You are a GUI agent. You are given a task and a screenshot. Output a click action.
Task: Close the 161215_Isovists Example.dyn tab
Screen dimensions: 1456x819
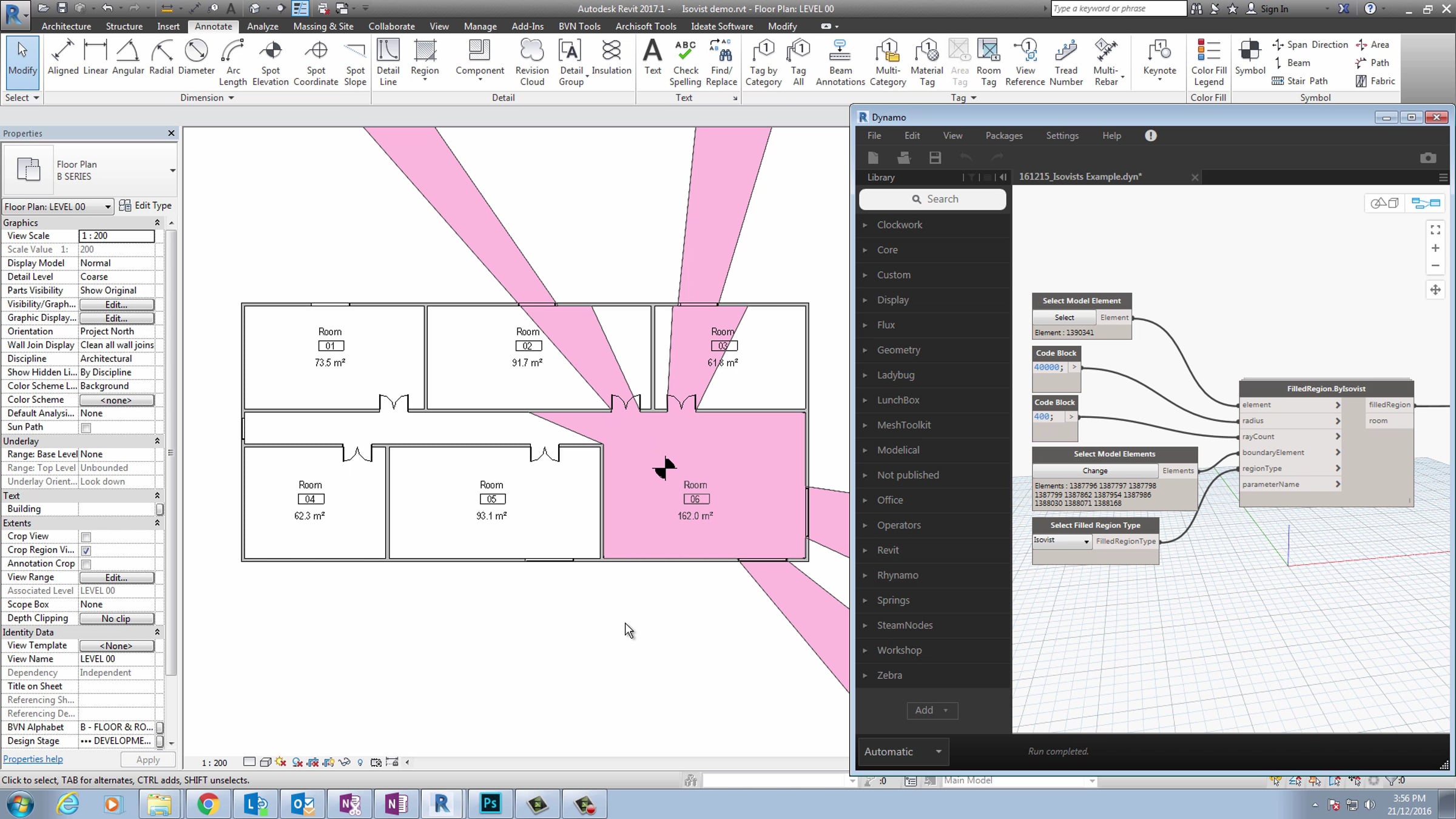pyautogui.click(x=1195, y=177)
